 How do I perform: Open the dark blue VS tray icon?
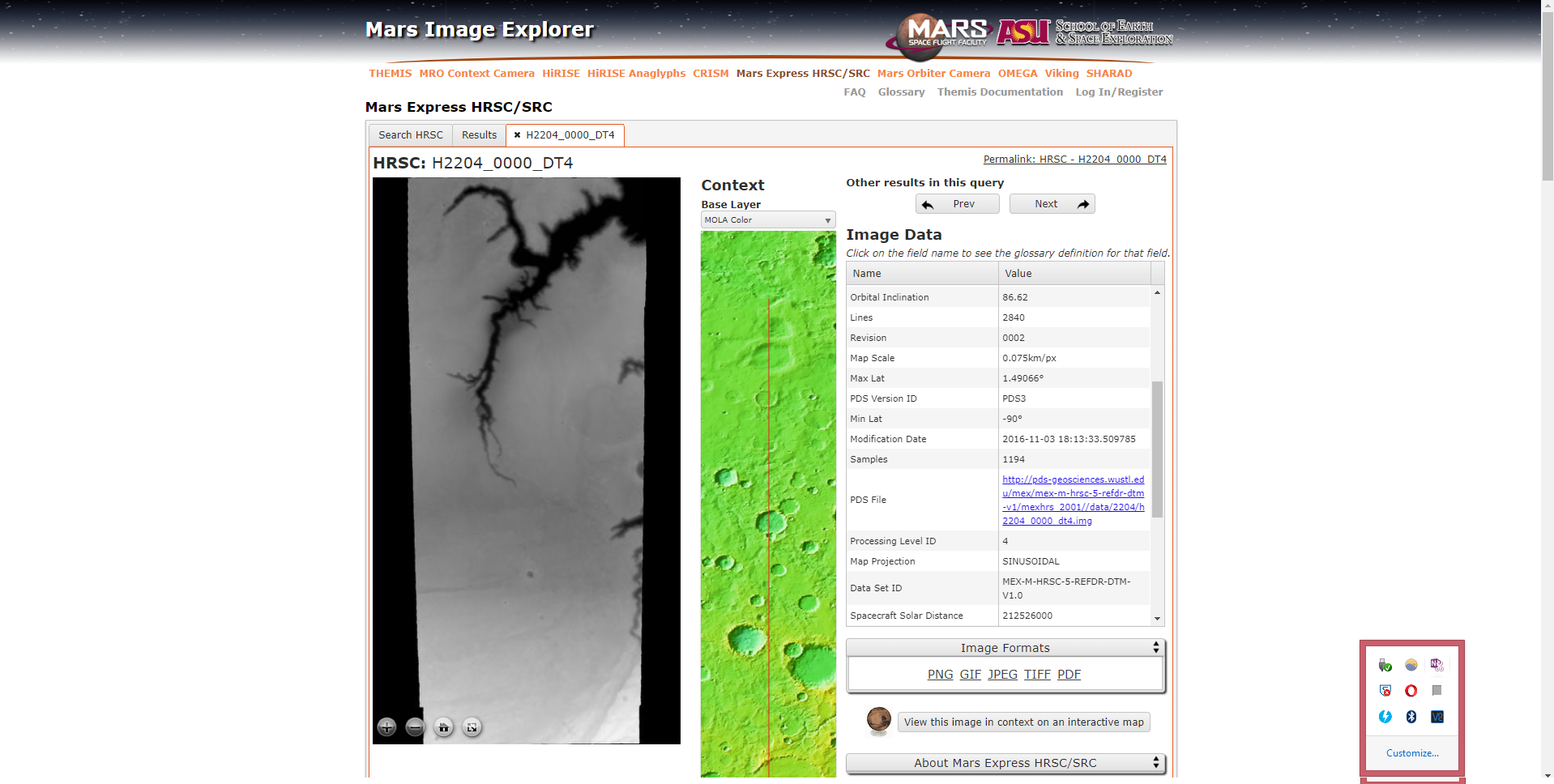1437,717
